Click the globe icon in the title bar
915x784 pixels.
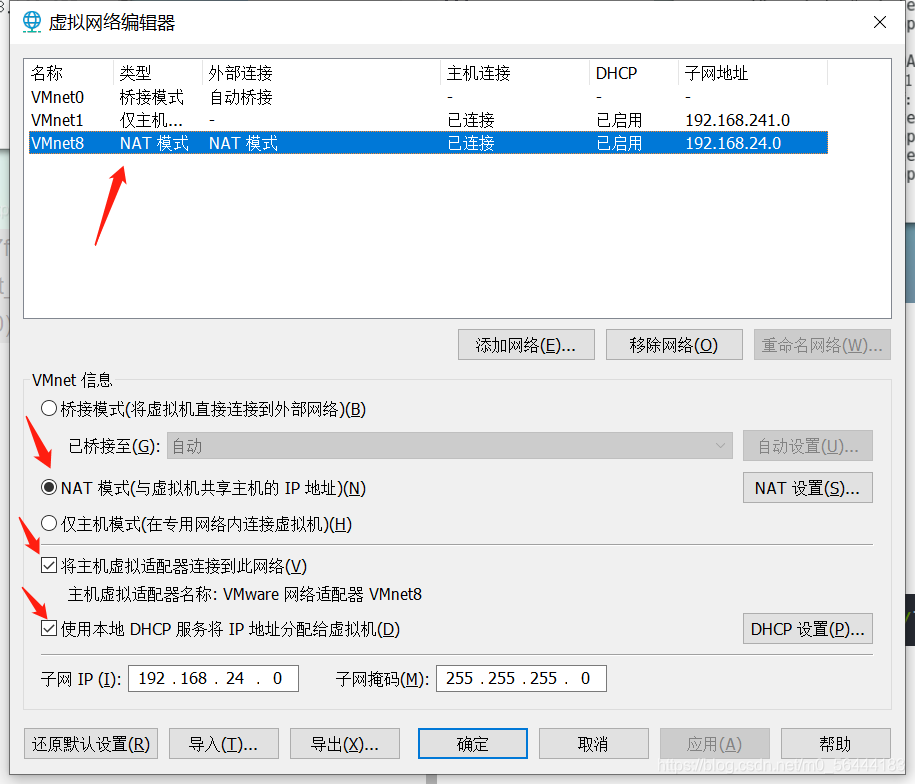click(x=32, y=22)
